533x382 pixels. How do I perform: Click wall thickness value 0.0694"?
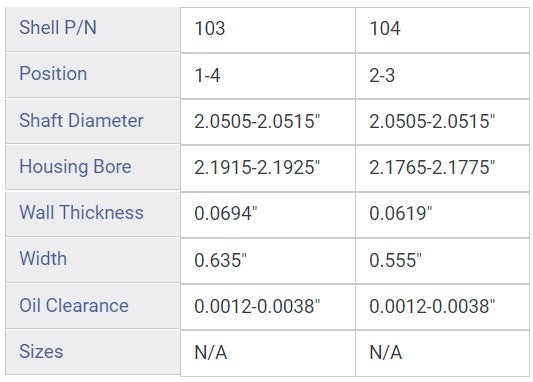click(x=268, y=214)
